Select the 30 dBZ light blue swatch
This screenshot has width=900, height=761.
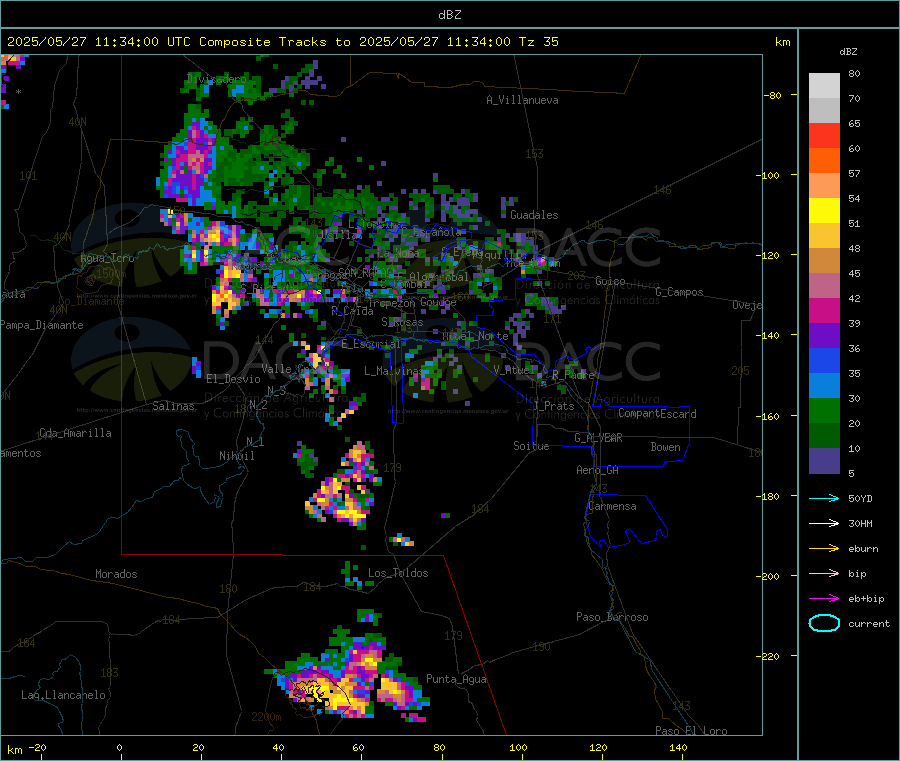click(824, 386)
